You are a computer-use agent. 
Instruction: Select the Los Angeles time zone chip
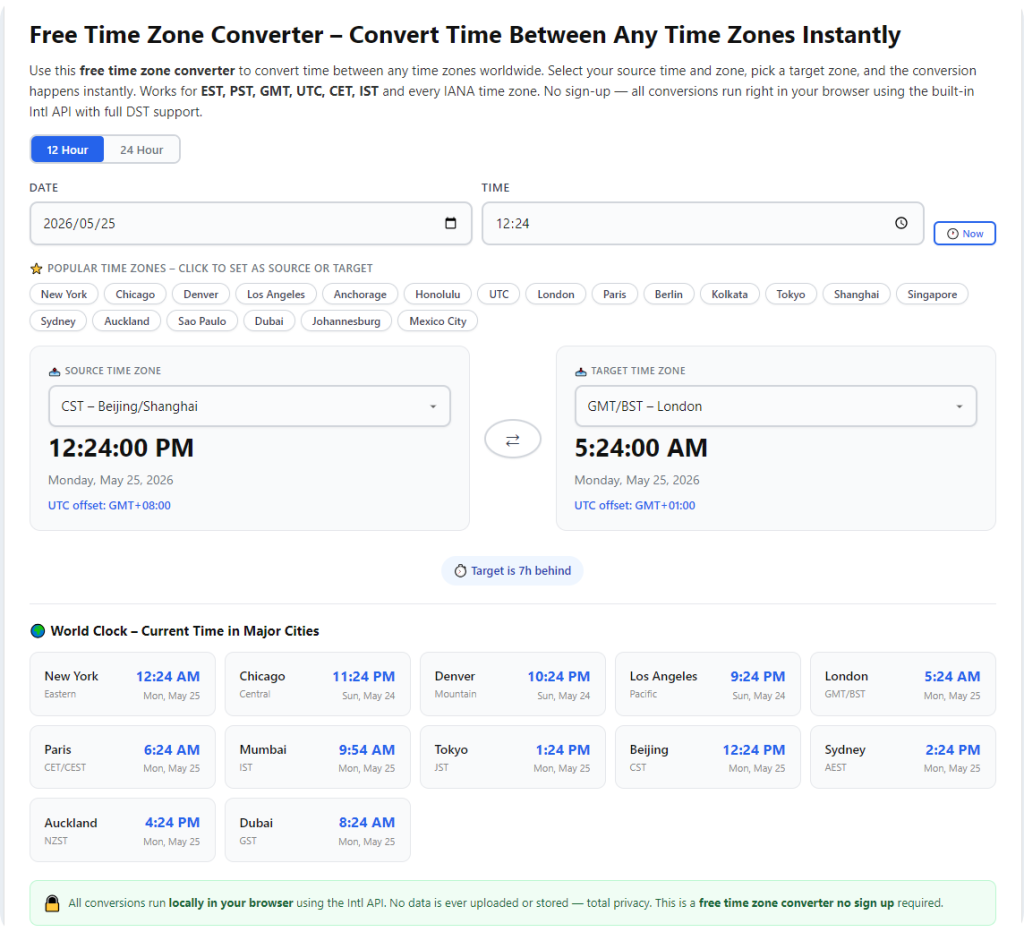pos(276,295)
